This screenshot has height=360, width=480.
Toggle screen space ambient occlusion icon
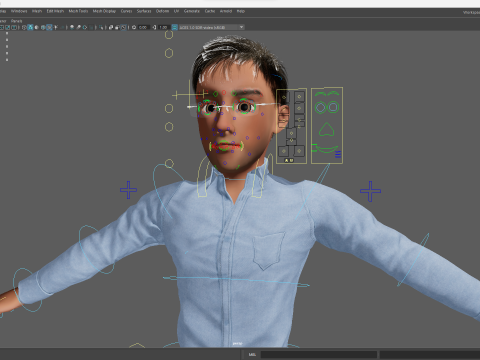[72, 27]
